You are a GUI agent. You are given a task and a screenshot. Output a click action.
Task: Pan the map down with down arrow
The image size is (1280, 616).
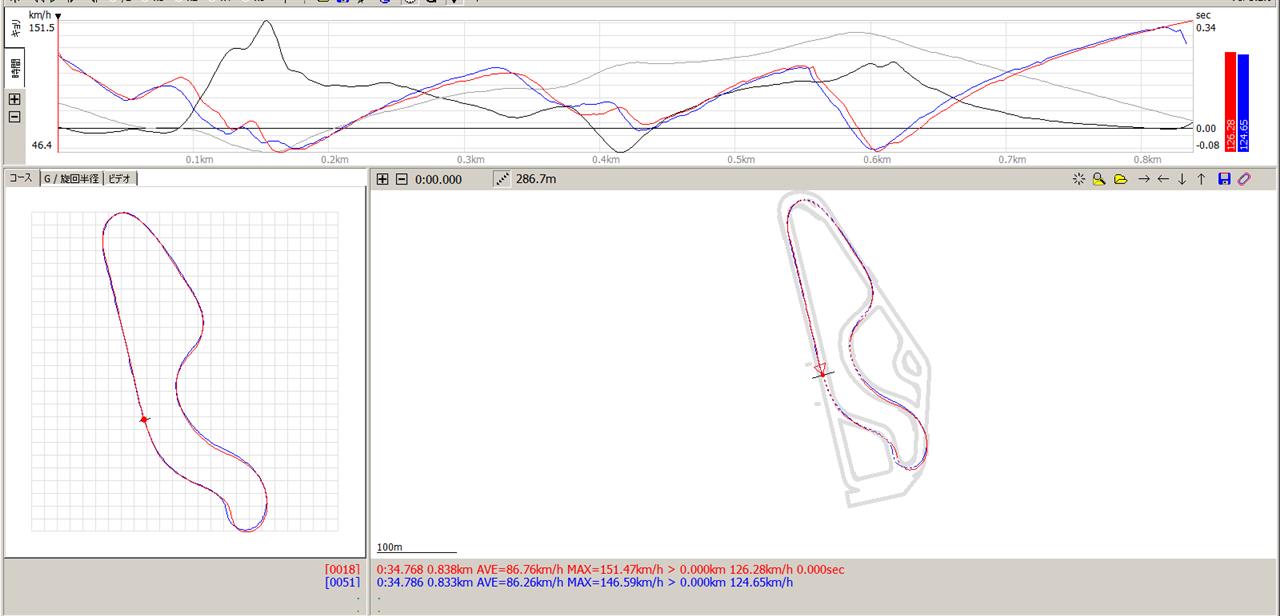coord(1182,179)
